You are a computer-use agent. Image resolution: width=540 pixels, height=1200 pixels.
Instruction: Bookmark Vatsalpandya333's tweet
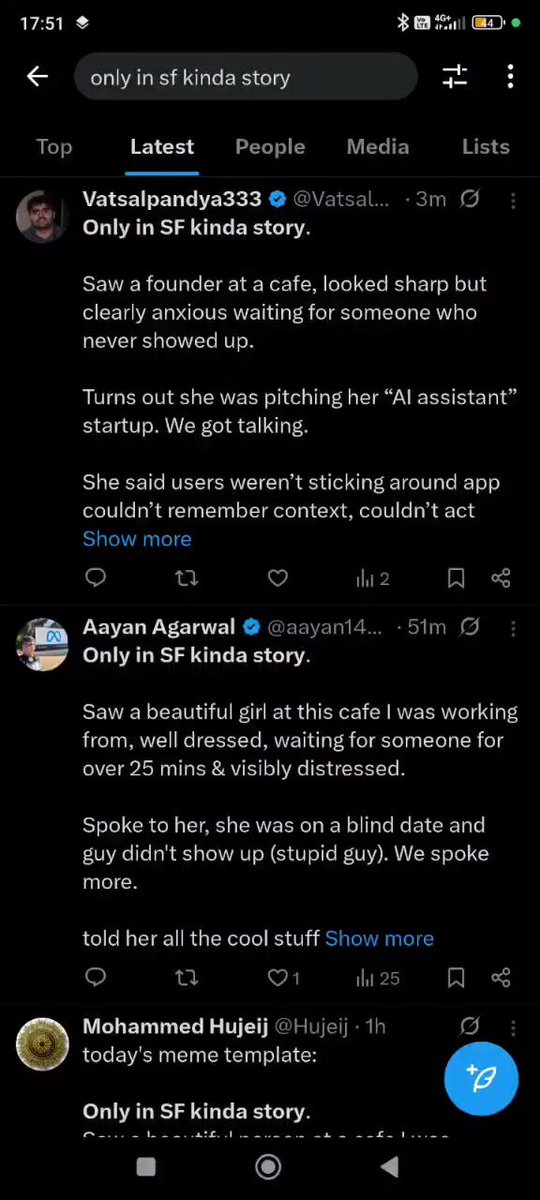[x=455, y=578]
